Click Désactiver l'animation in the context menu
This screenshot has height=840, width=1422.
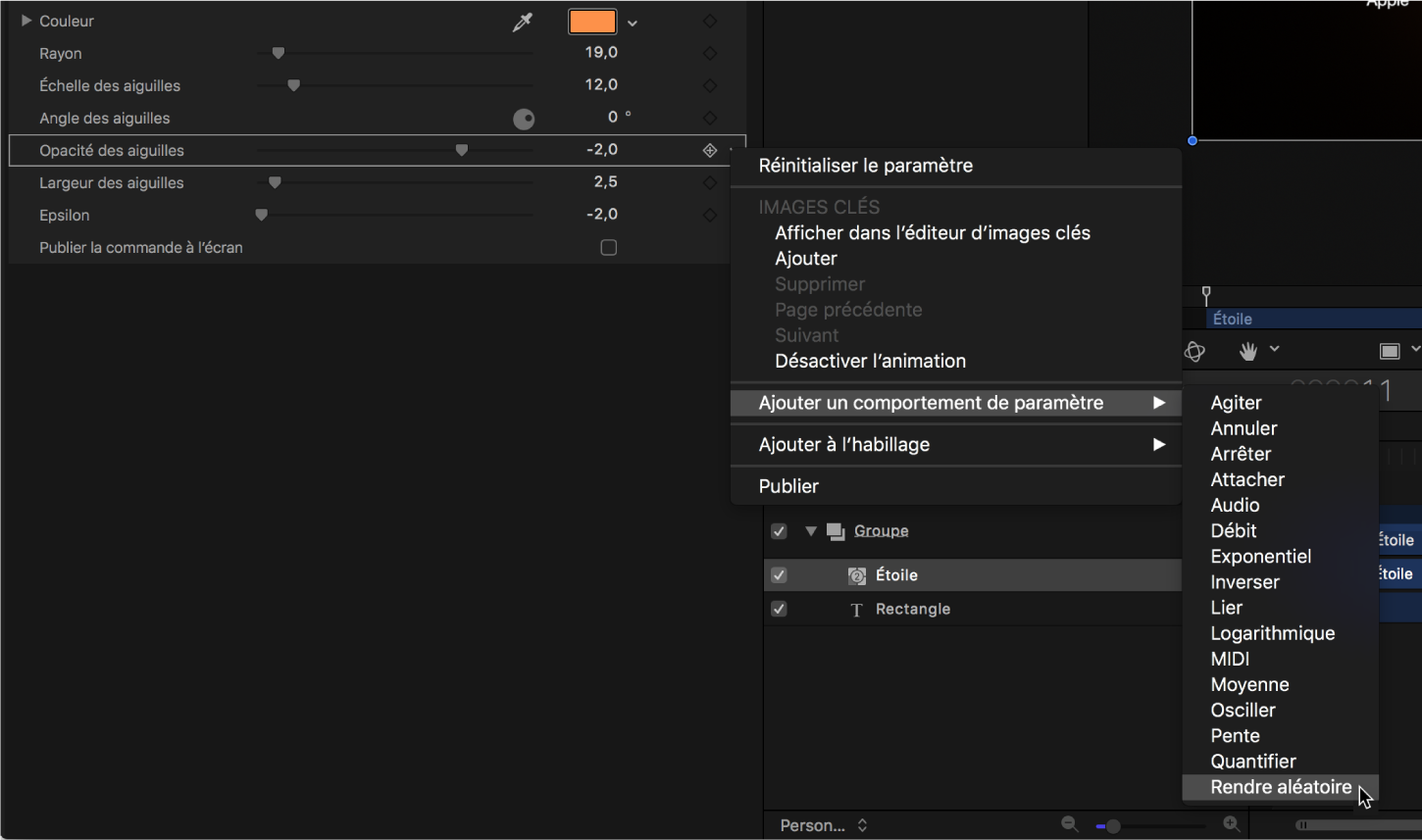click(870, 361)
